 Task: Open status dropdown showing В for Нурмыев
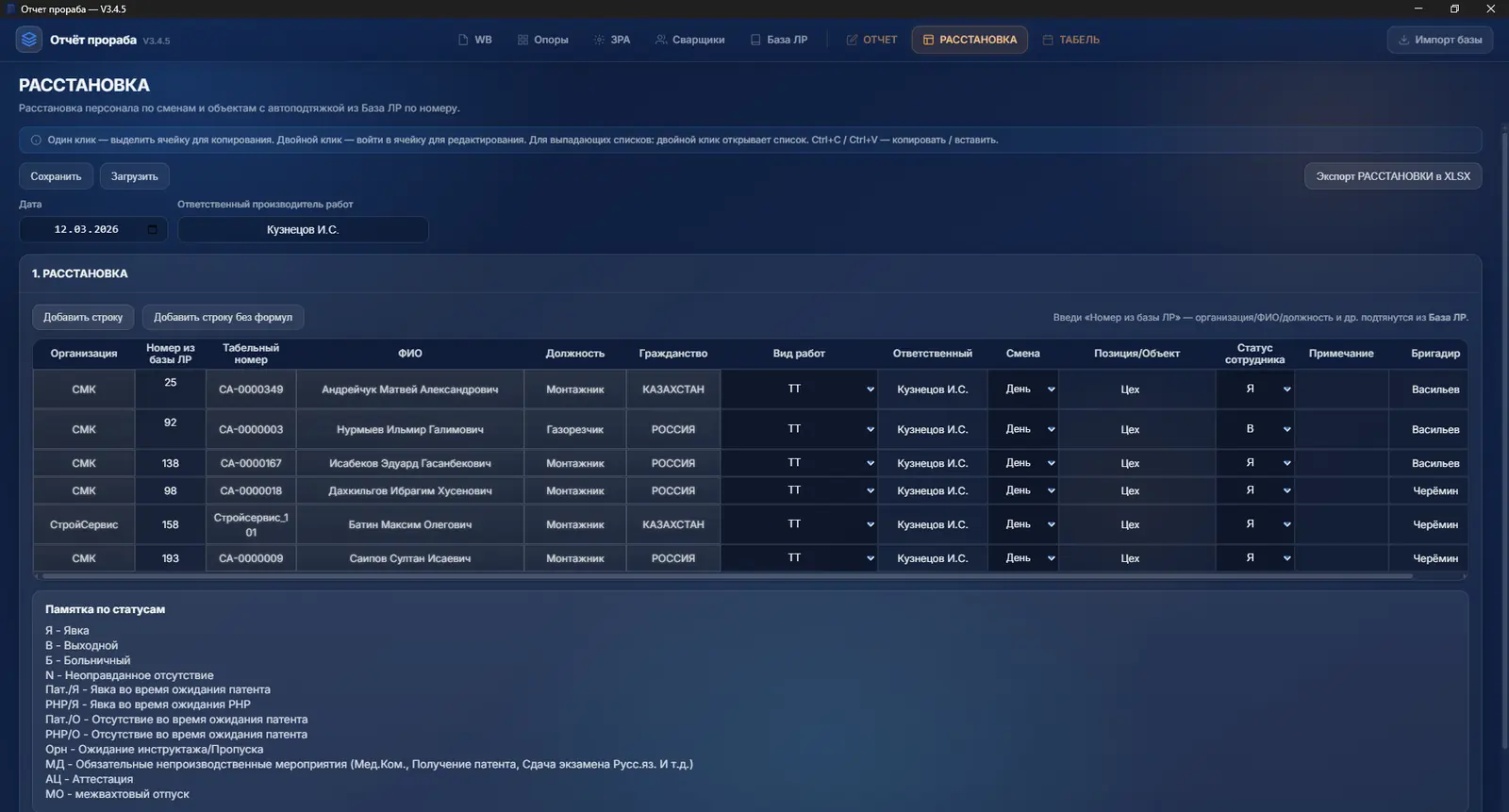1254,429
